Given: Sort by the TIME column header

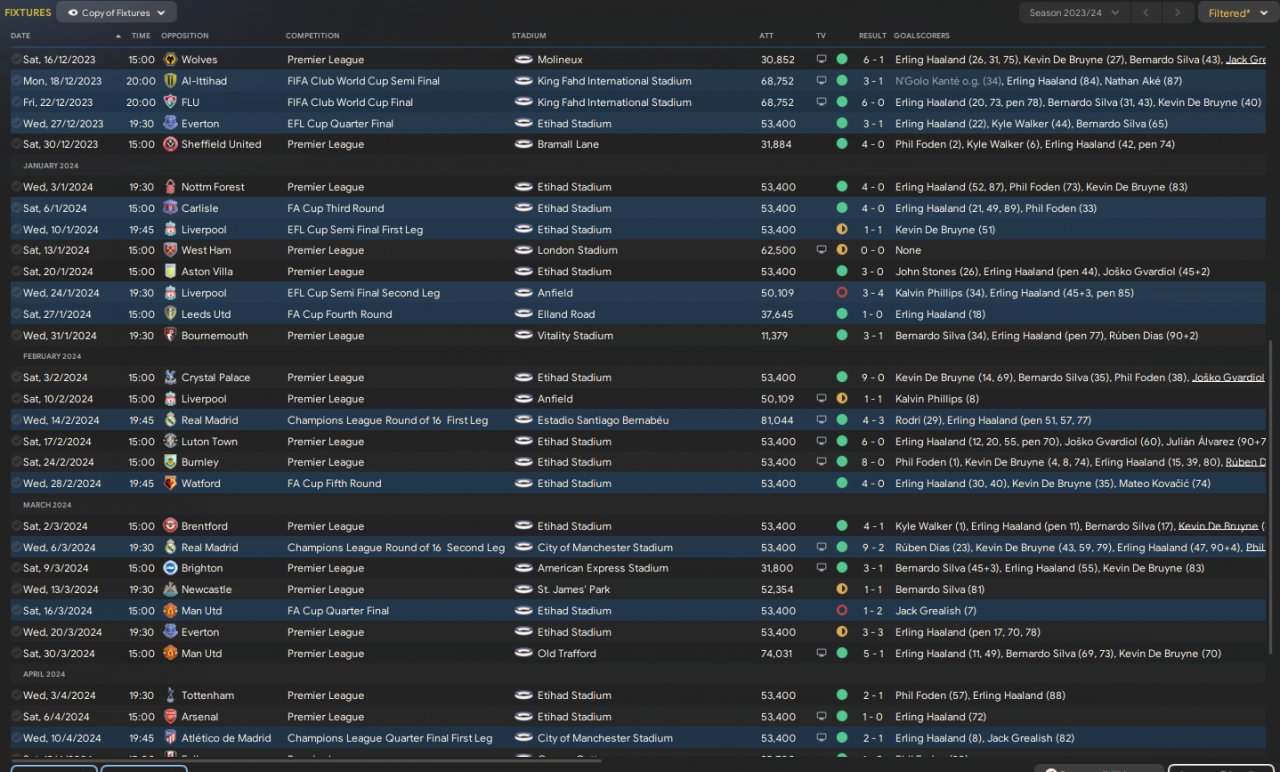Looking at the screenshot, I should point(141,36).
